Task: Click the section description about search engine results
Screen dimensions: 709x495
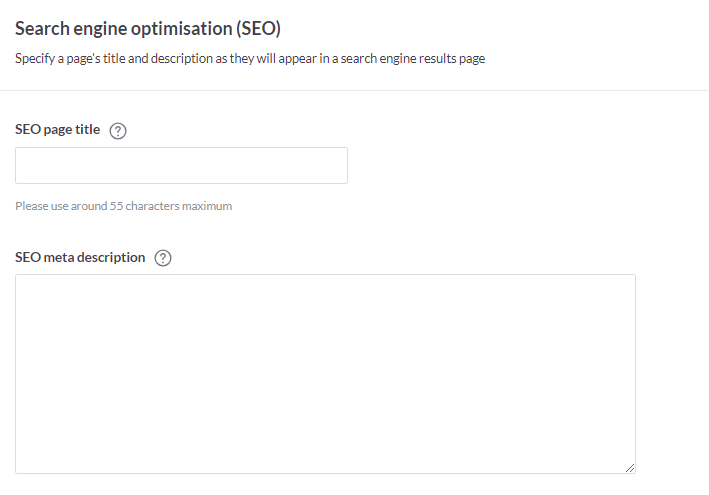Action: click(250, 59)
